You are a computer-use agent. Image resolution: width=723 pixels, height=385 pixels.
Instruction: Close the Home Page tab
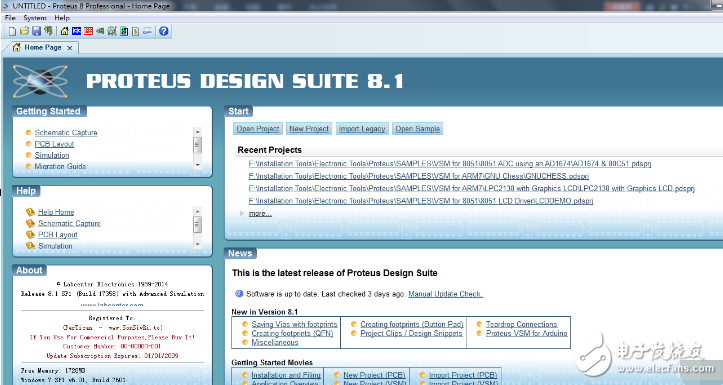click(70, 47)
